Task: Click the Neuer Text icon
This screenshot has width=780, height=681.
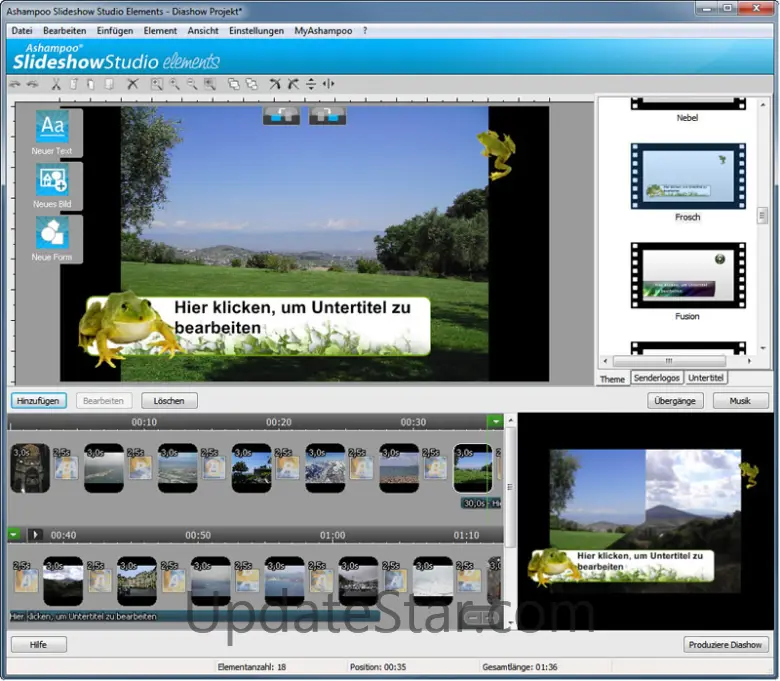Action: coord(51,127)
